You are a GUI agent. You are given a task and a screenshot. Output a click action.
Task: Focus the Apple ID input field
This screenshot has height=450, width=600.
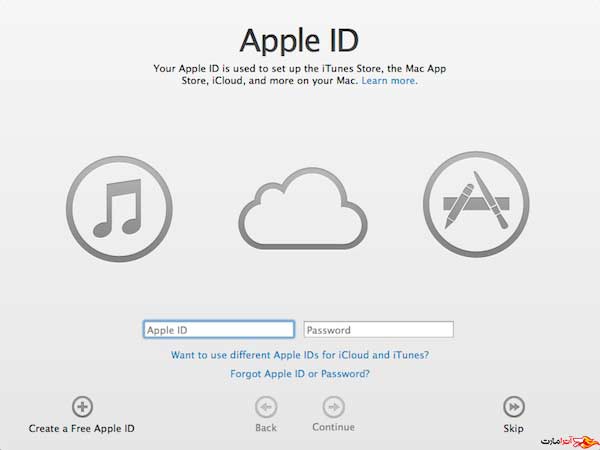[219, 329]
